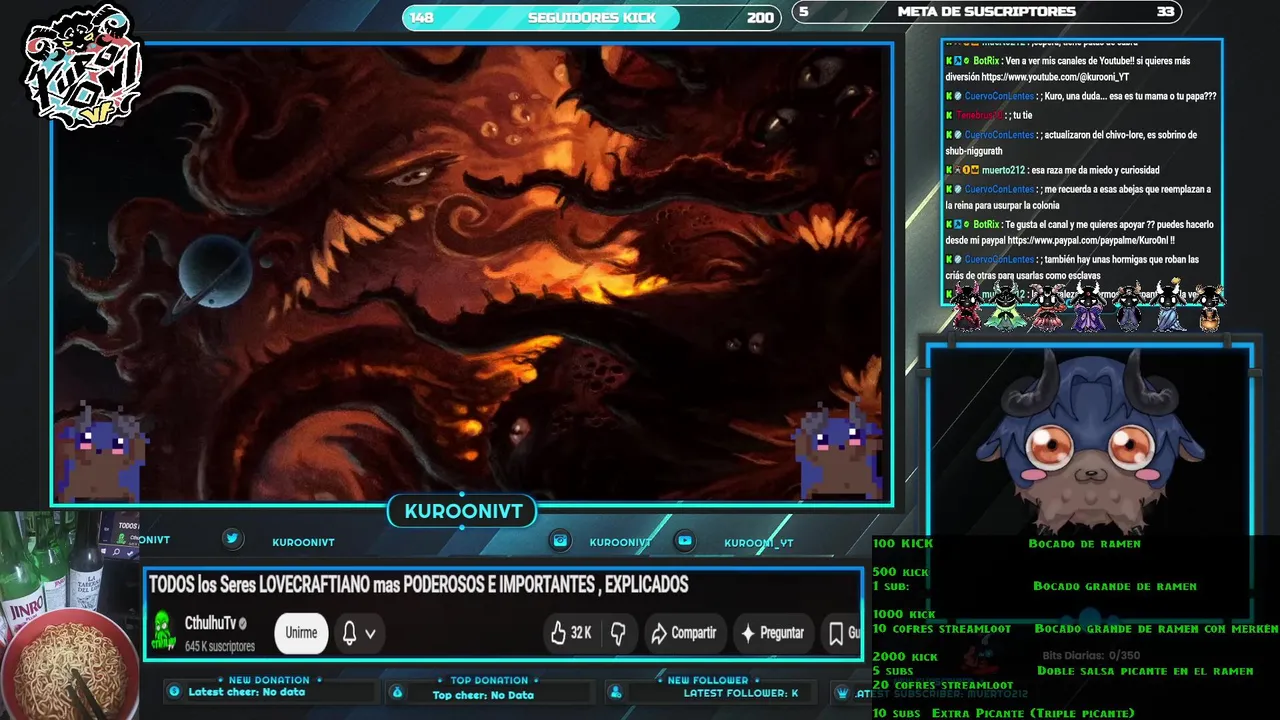Click the bookmark save icon
The width and height of the screenshot is (1280, 720).
838,633
